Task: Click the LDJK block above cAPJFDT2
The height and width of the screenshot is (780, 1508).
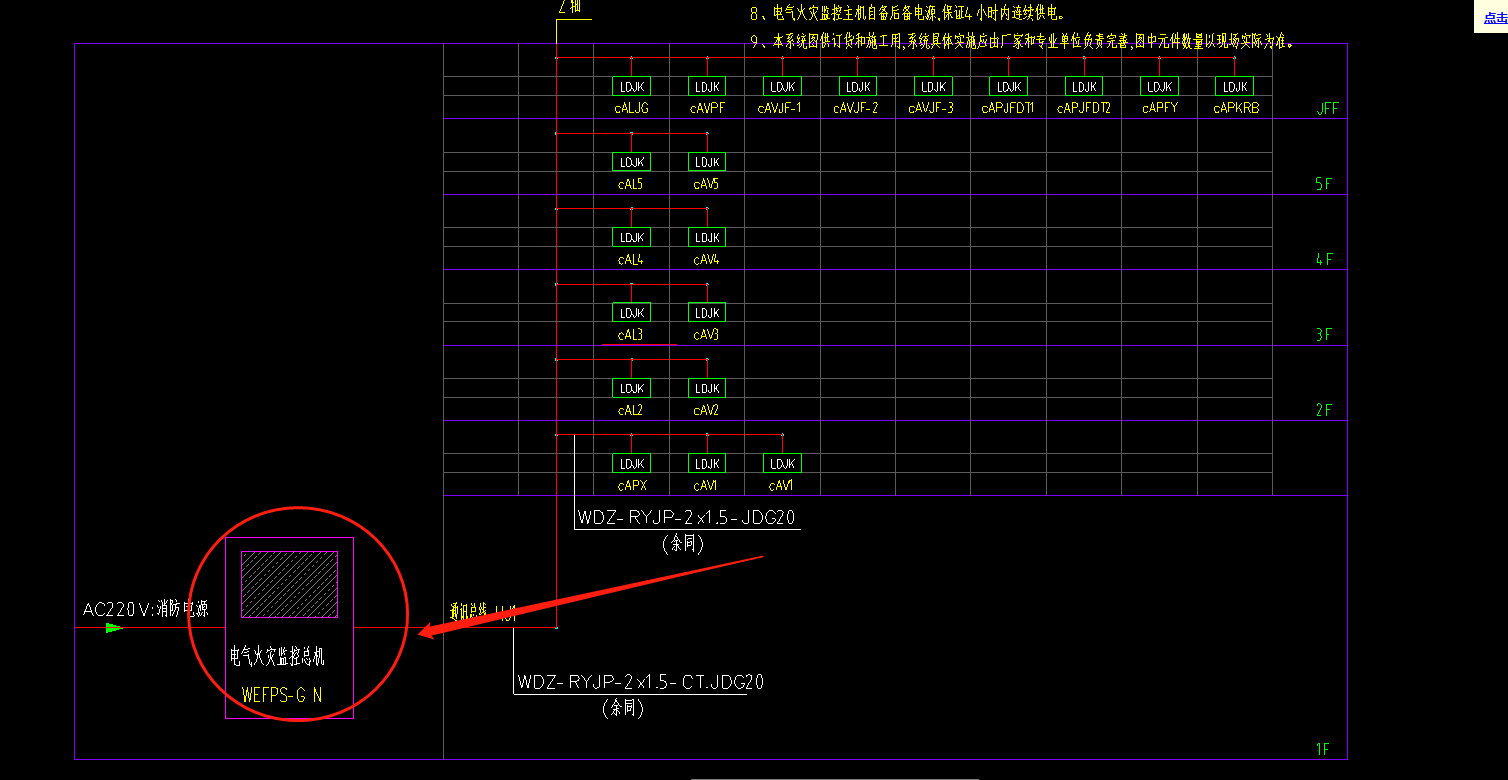Action: coord(1084,87)
